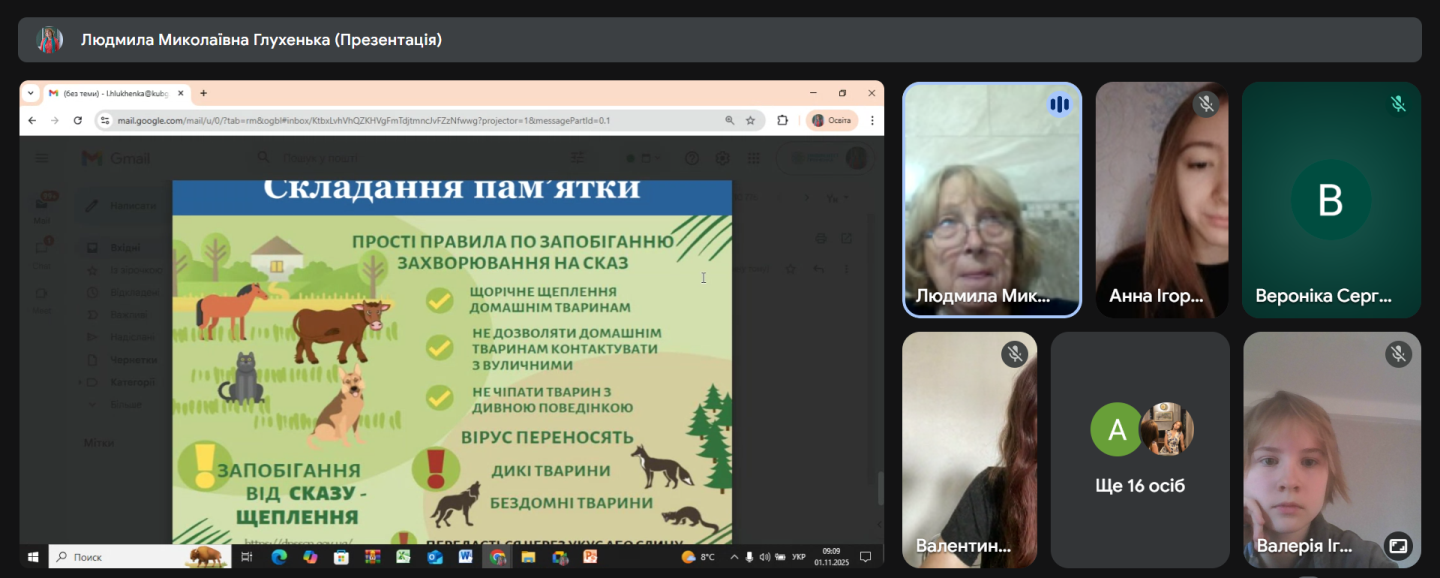Screen dimensions: 1440x578
Task: Select the Gmail browser tab
Action: 110,93
